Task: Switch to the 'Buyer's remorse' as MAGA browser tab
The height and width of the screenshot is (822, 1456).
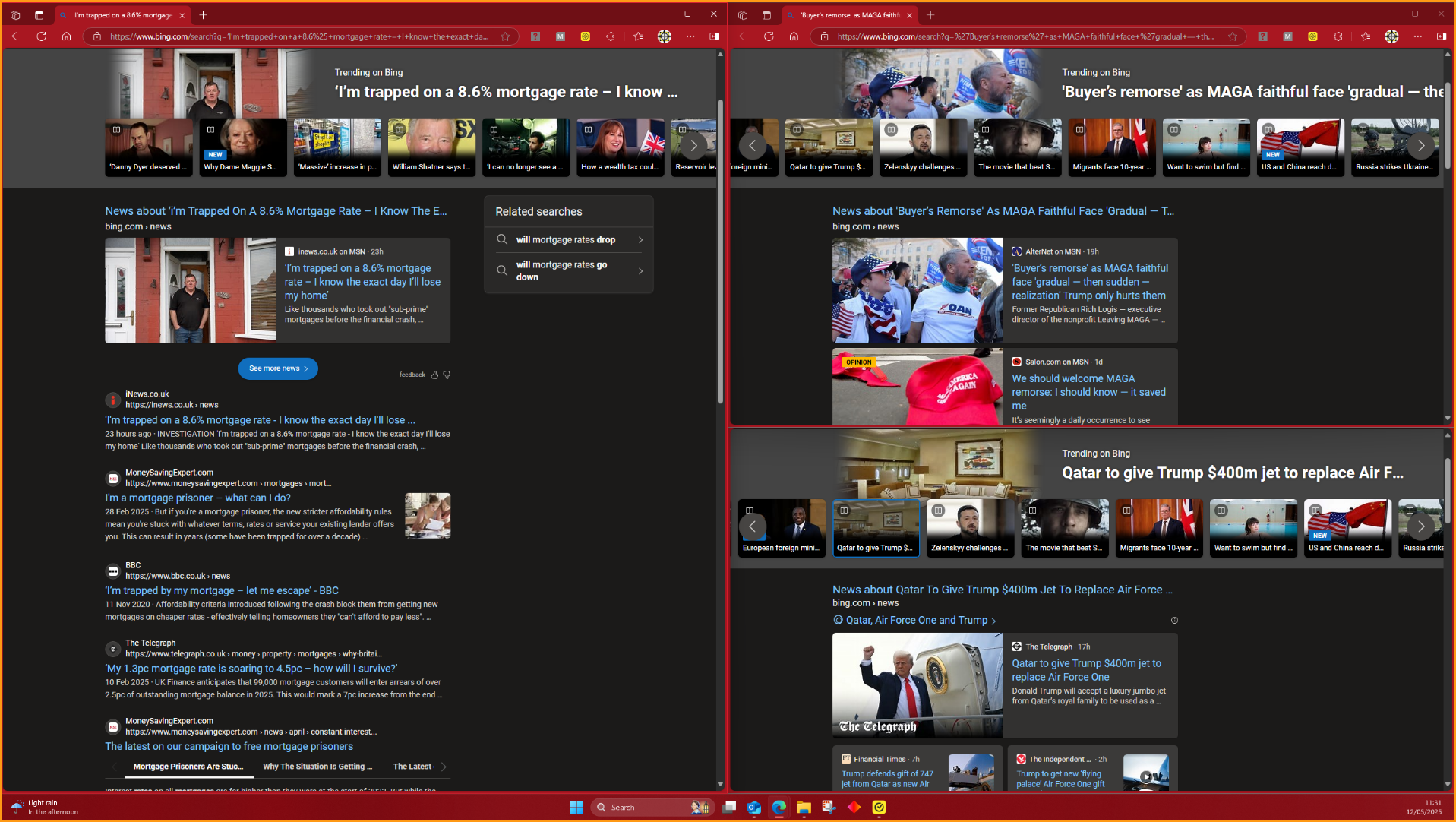Action: 849,15
